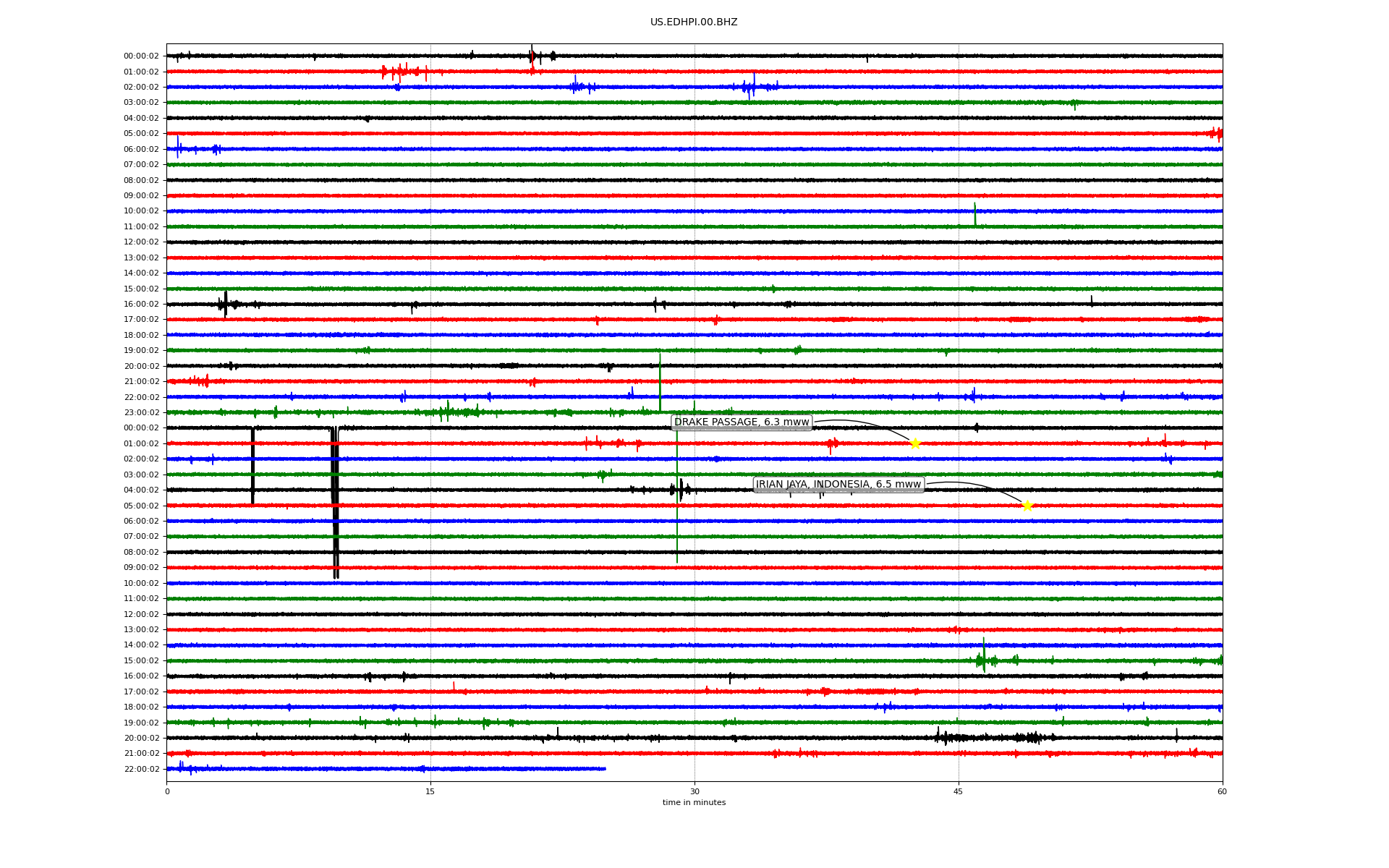Click the yellow star for Drake Passage earthquake

(x=915, y=443)
